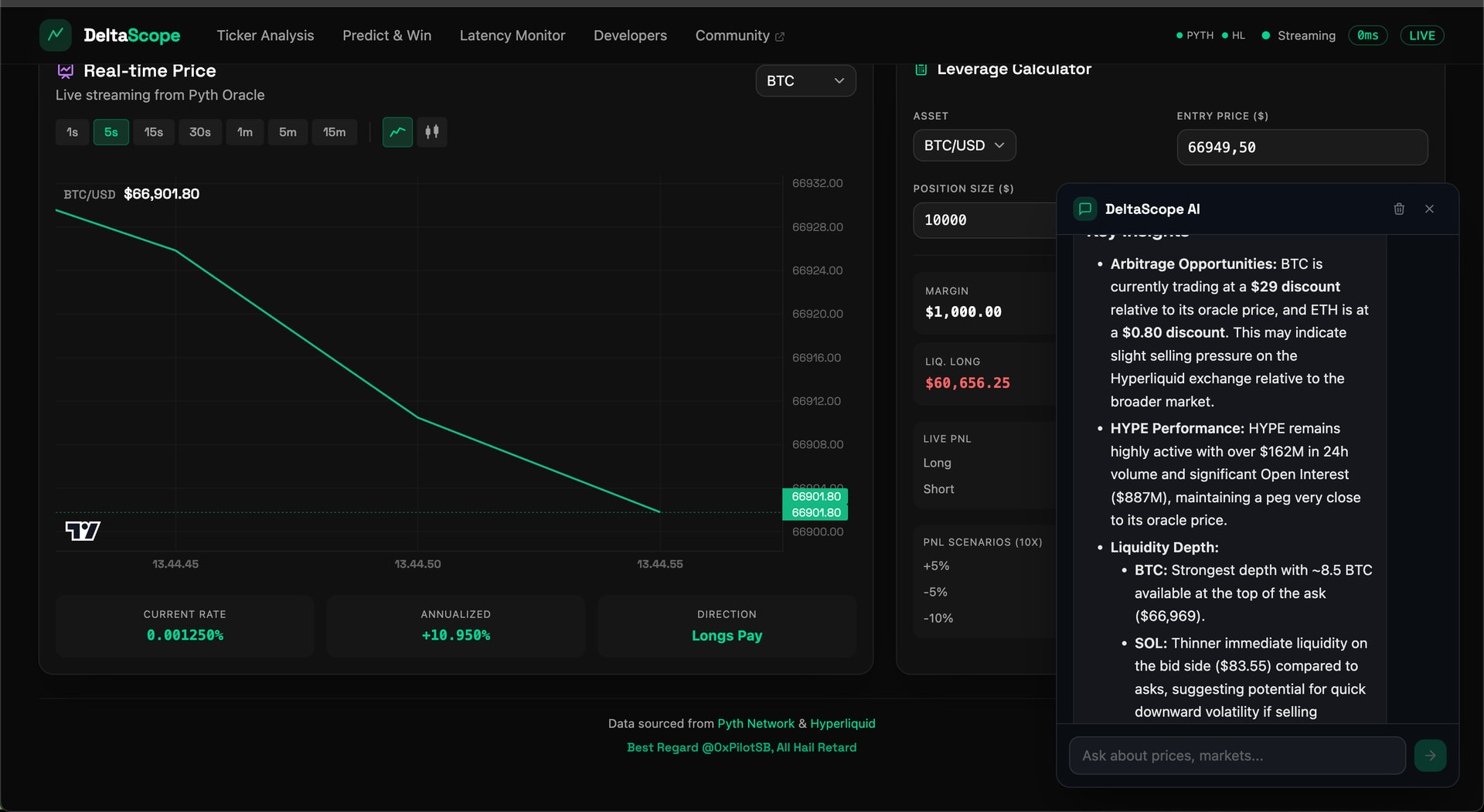Click the Best Regard @0xPilotSB credit
Viewport: 1484px width, 812px height.
(741, 747)
